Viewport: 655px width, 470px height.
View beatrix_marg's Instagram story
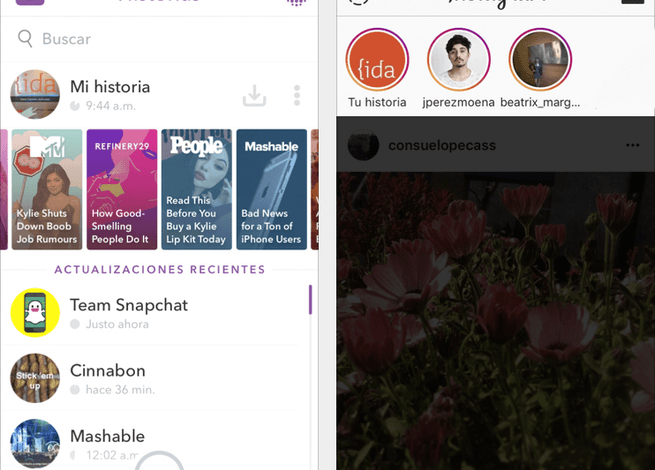coord(539,62)
